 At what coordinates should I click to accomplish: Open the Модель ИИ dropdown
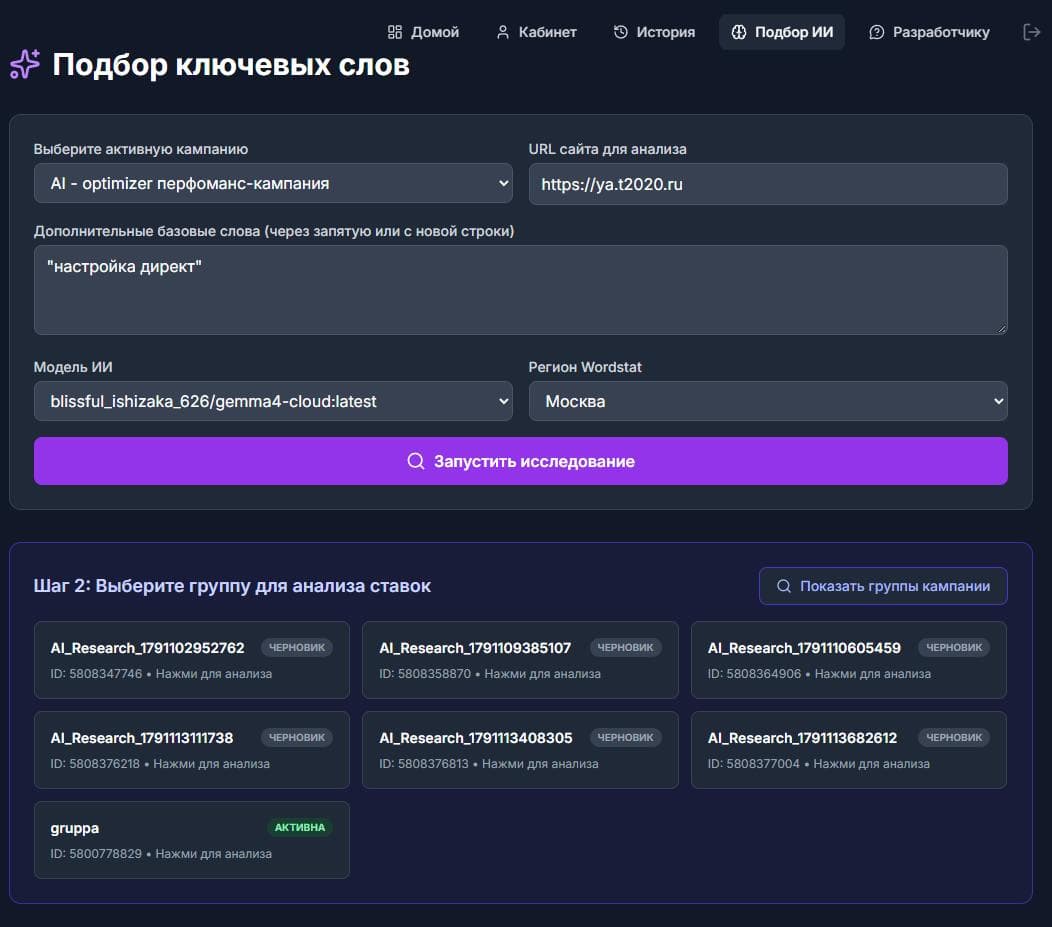[x=273, y=401]
